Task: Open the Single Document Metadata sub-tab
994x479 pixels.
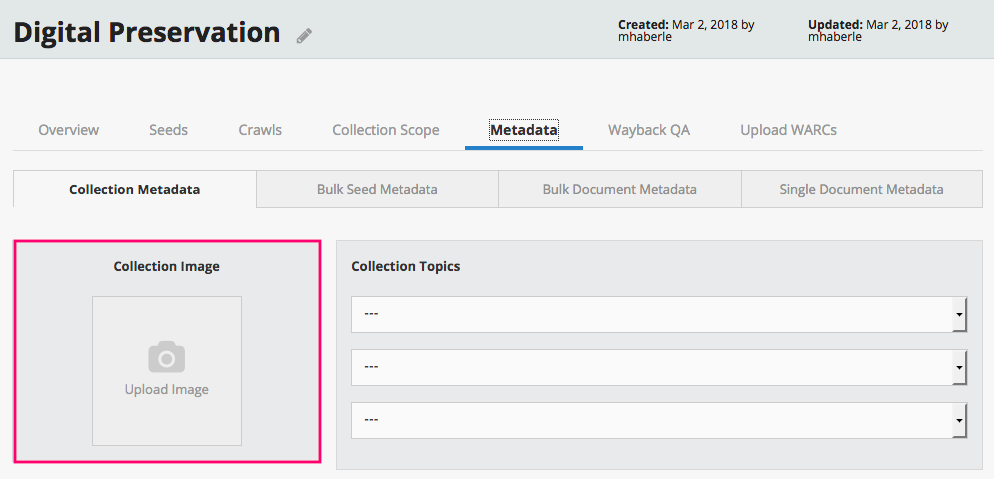Action: (861, 189)
